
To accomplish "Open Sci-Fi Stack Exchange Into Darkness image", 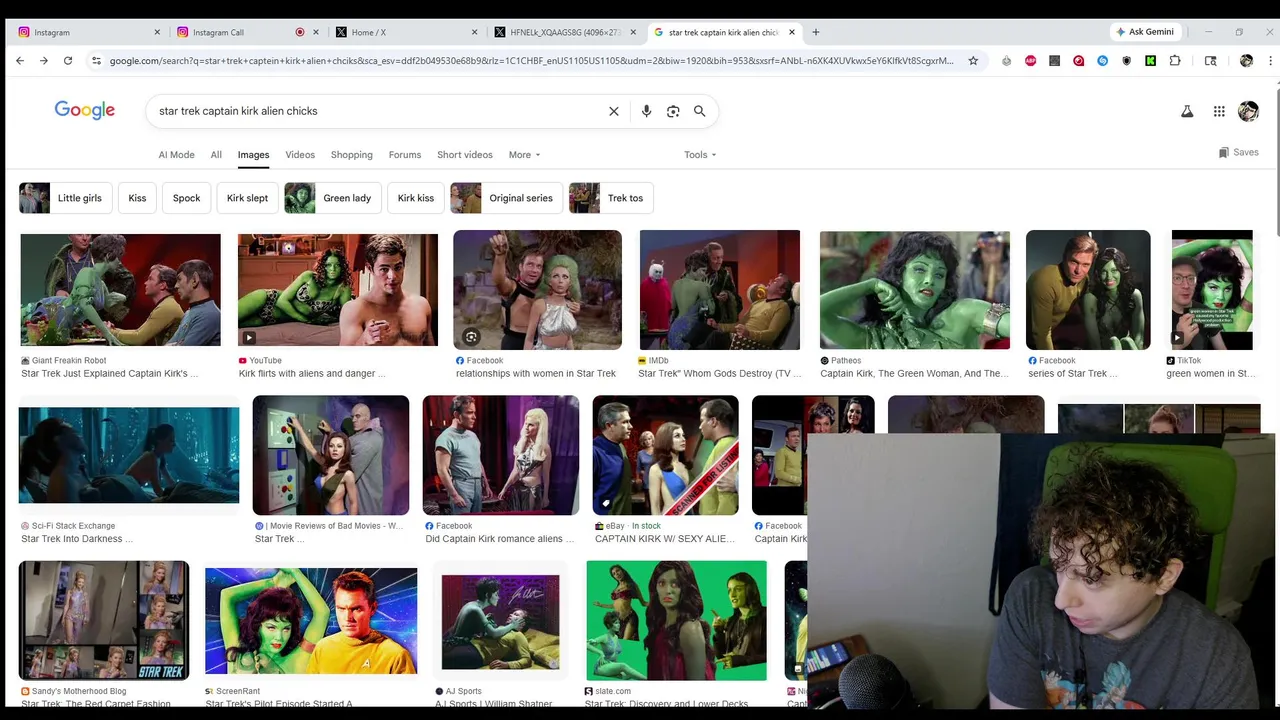I will [x=129, y=455].
